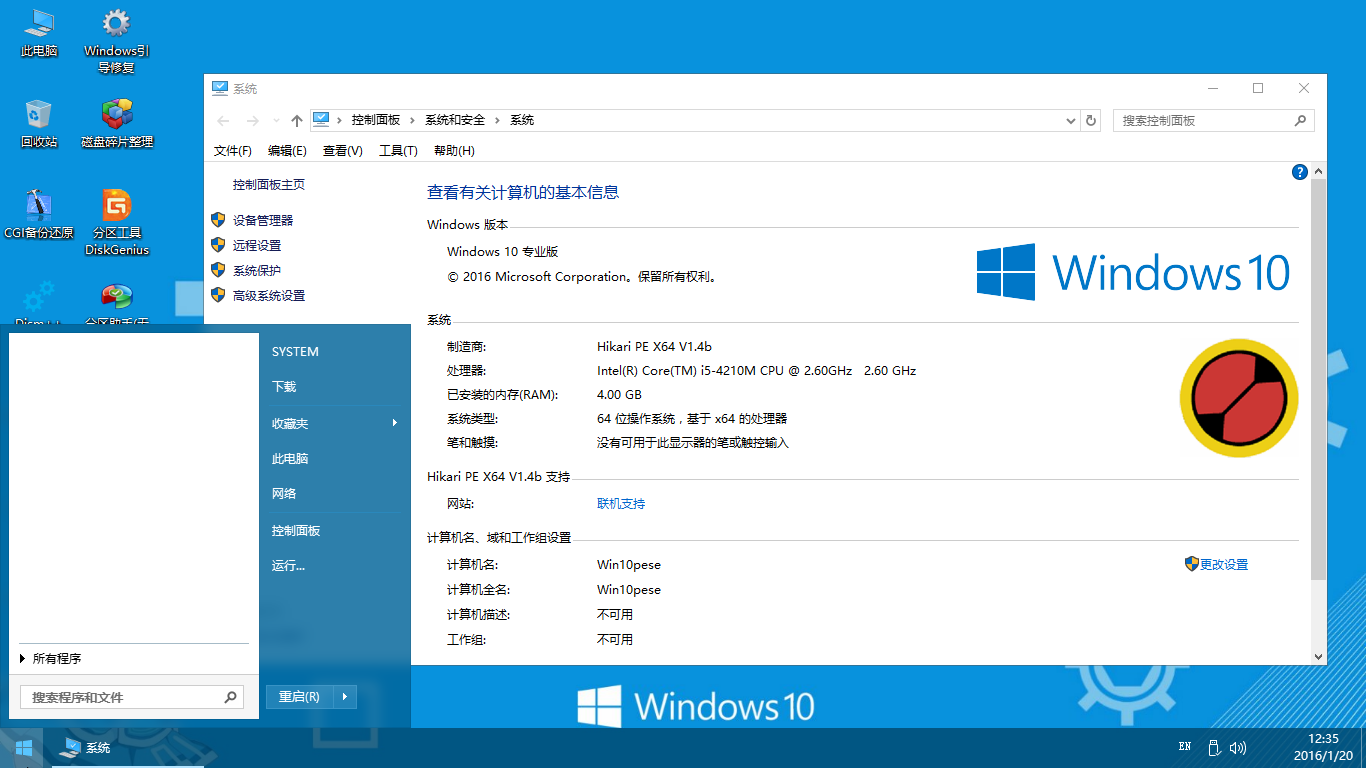Image resolution: width=1366 pixels, height=768 pixels.
Task: Click the scroll up arrow of the window scrollbar
Action: pos(1318,173)
